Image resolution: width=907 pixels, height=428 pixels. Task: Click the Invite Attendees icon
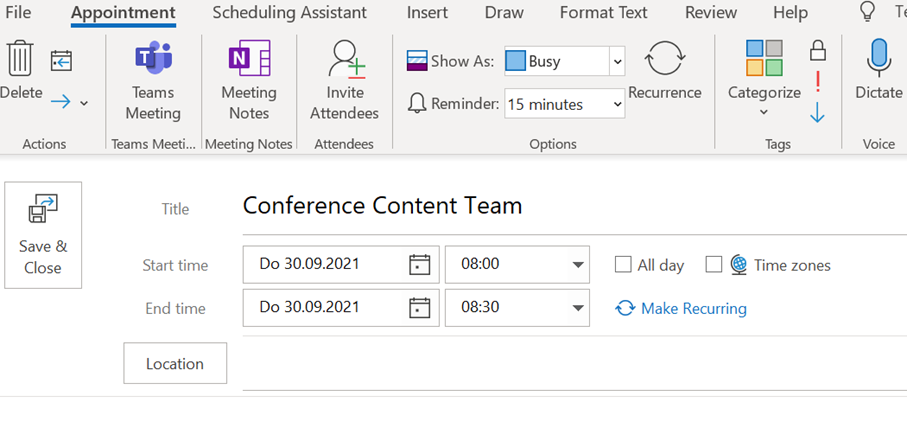click(x=344, y=60)
